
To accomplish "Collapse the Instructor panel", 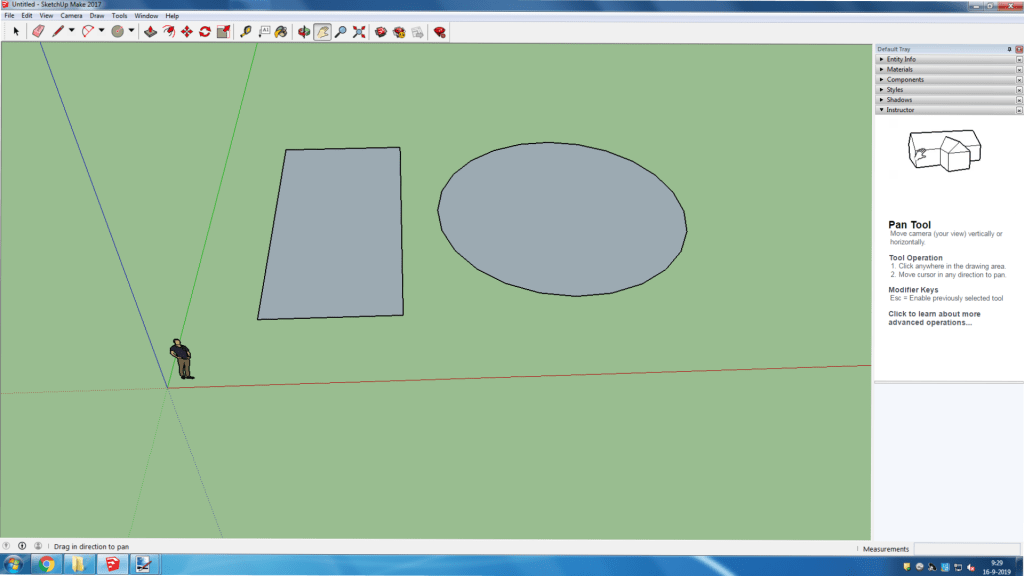I will (x=900, y=109).
